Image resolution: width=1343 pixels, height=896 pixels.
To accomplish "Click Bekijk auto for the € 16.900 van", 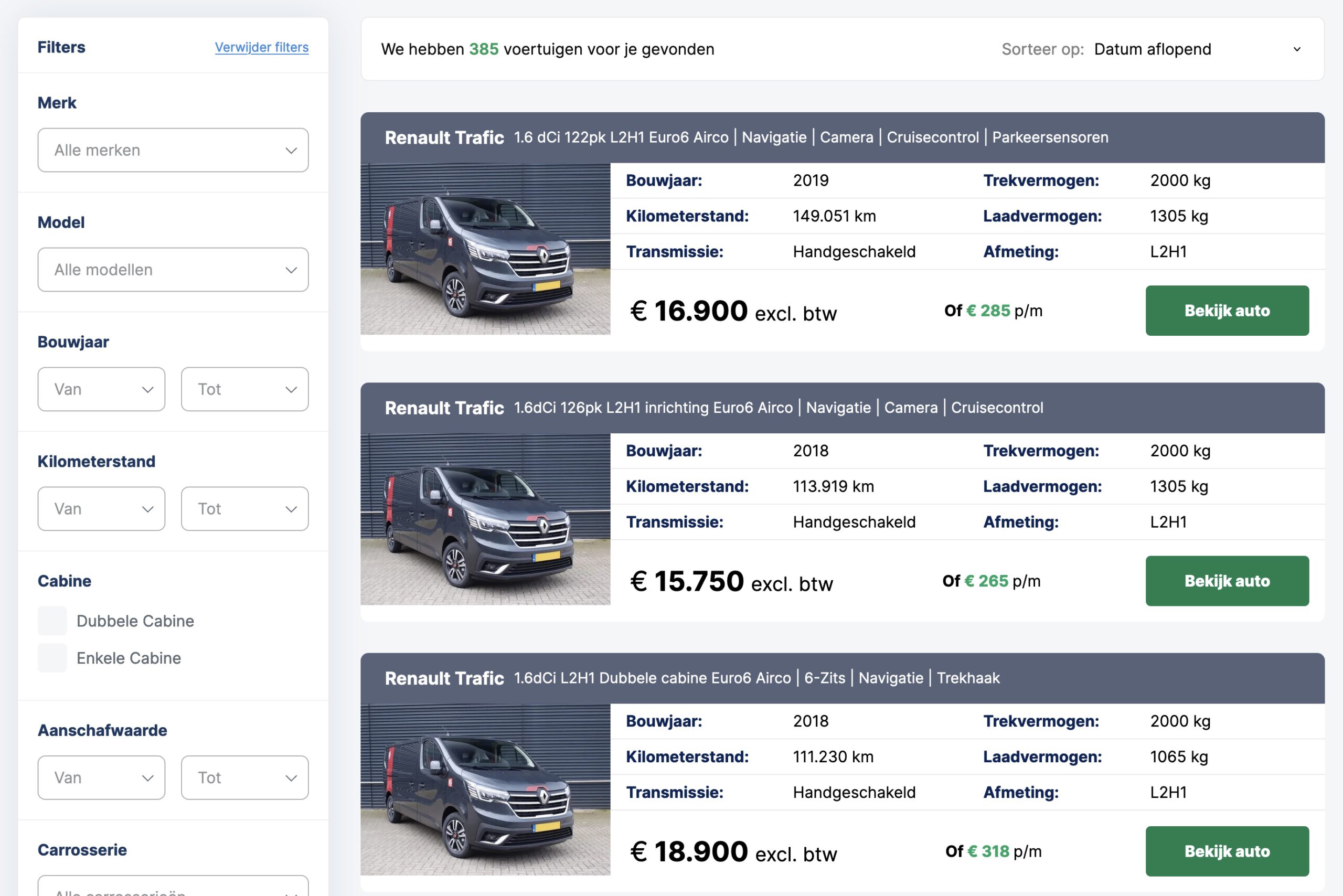I will coord(1227,311).
